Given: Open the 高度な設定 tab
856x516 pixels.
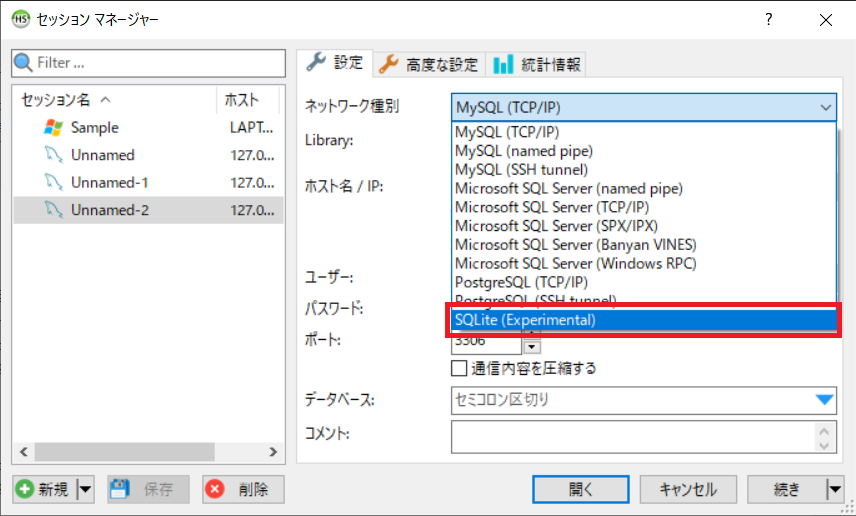Looking at the screenshot, I should 429,64.
